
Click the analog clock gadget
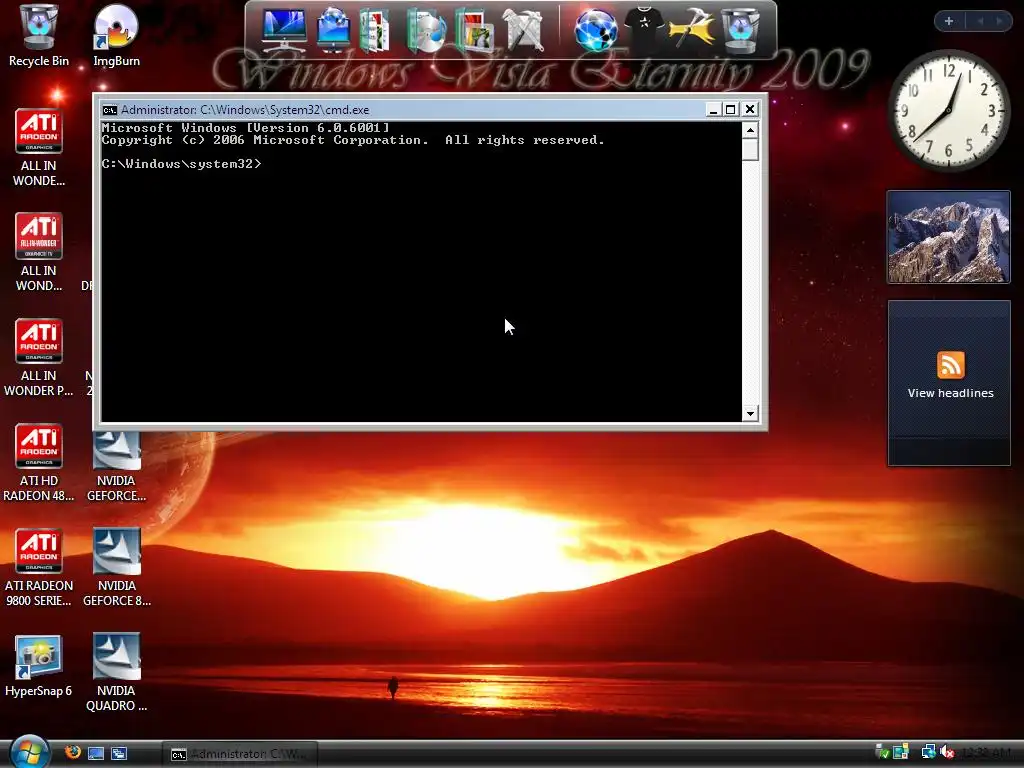(949, 111)
